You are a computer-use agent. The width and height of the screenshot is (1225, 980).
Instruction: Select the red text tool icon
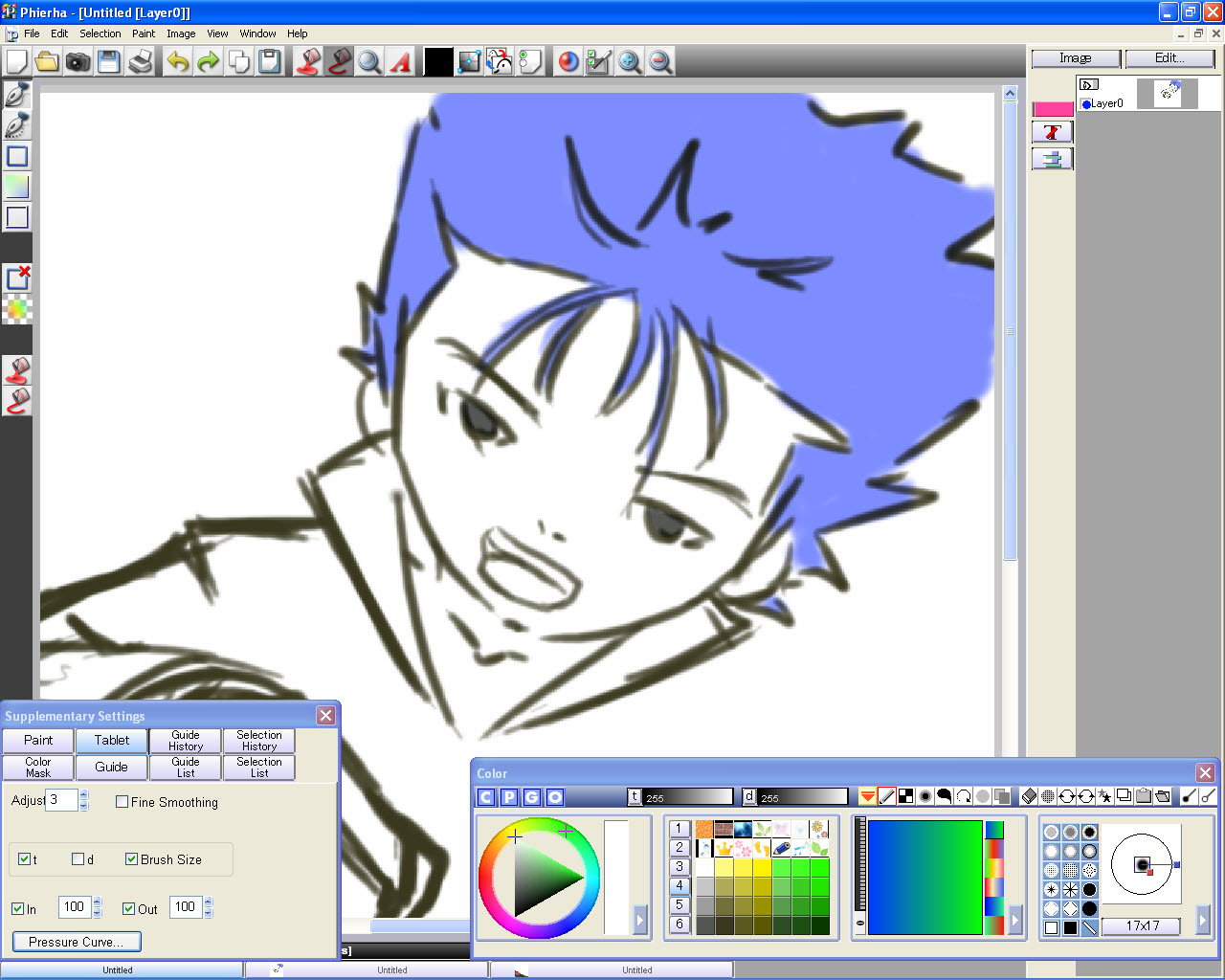pyautogui.click(x=400, y=61)
